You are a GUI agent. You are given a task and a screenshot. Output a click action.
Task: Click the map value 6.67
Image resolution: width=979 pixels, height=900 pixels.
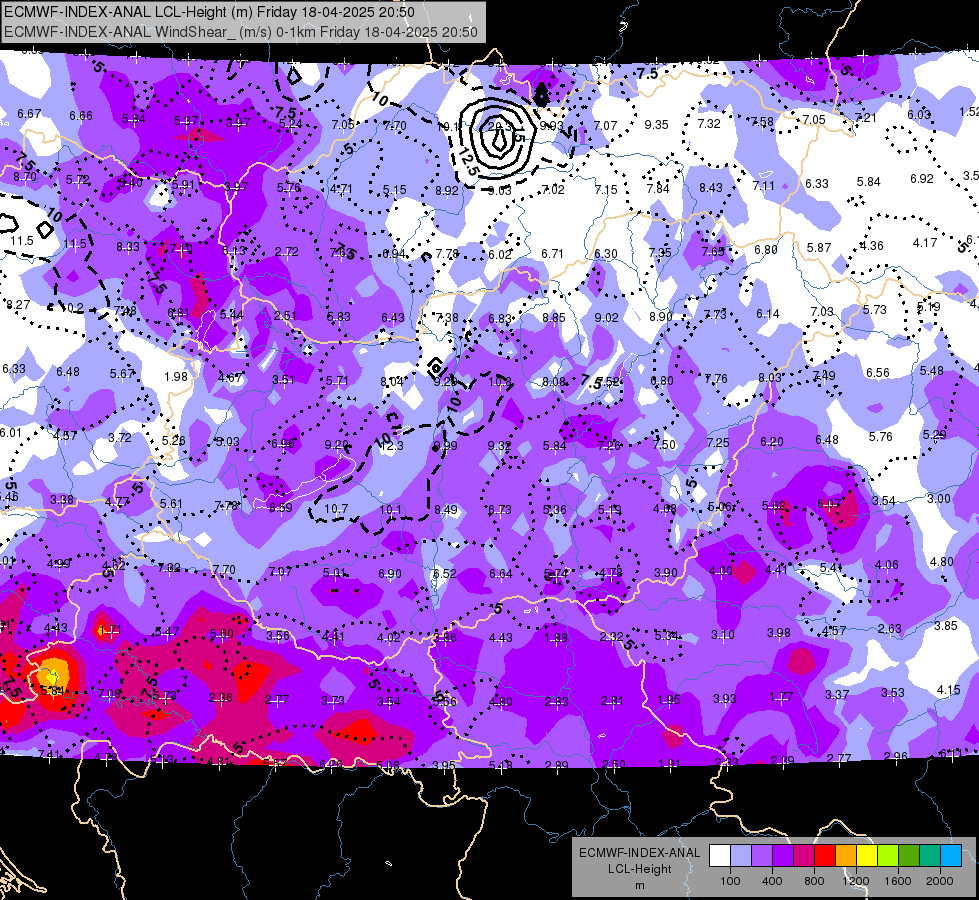pos(29,114)
